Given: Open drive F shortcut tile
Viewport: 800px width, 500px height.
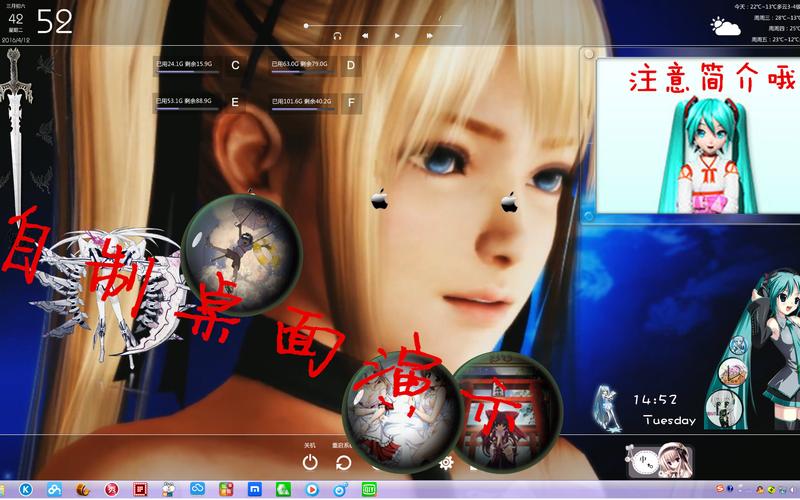Looking at the screenshot, I should tap(351, 102).
